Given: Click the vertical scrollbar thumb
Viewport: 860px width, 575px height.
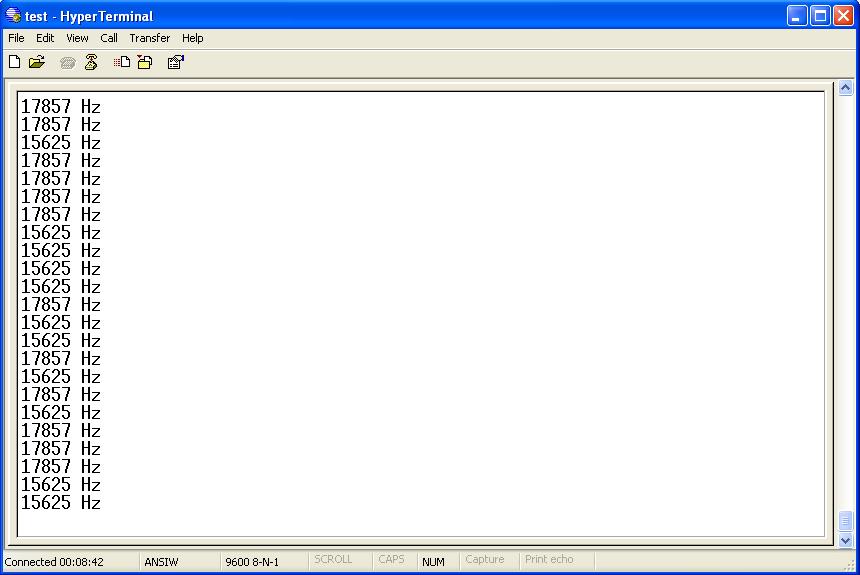Looking at the screenshot, I should [845, 521].
